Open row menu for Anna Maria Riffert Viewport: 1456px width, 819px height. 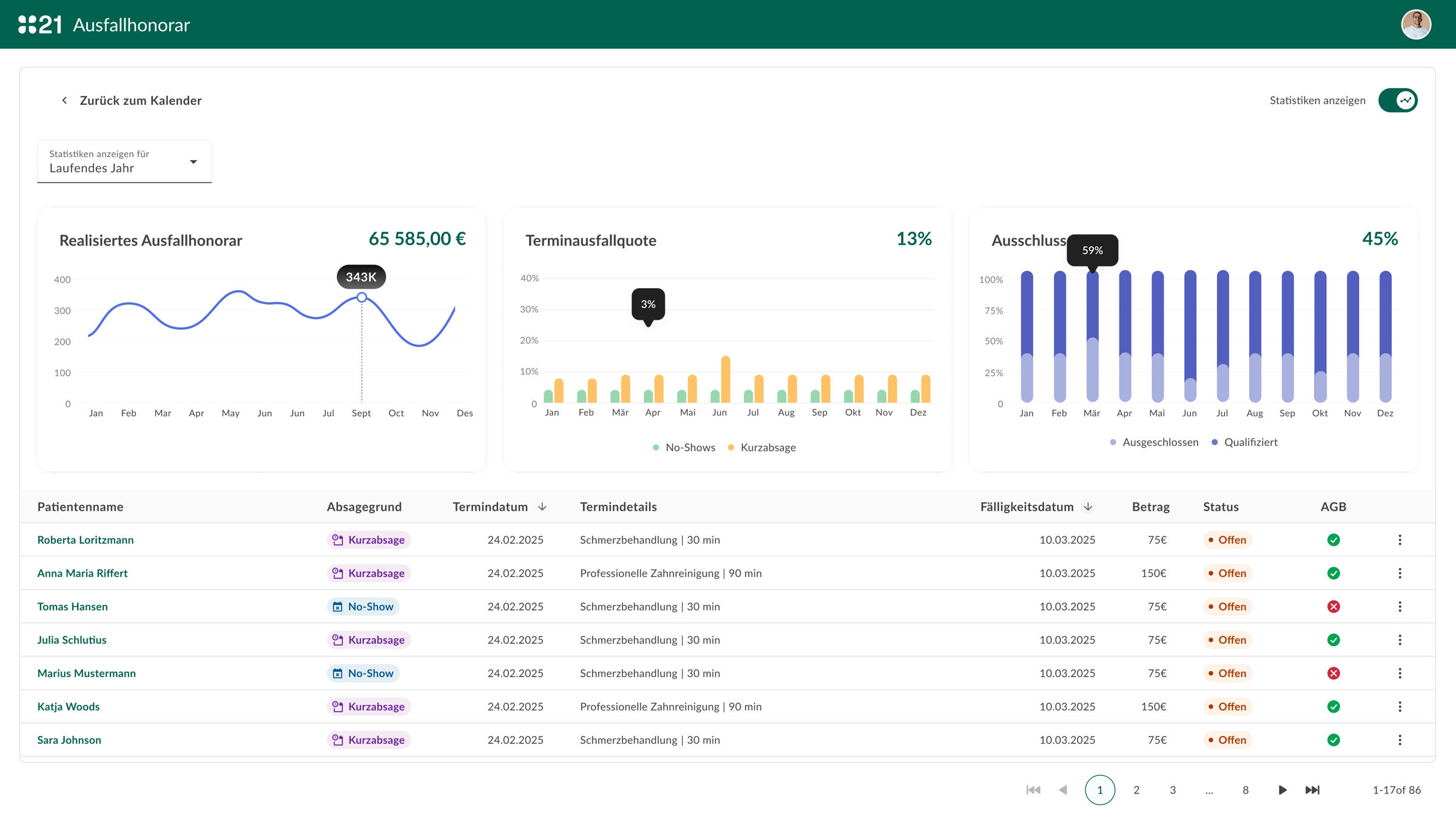(x=1400, y=573)
